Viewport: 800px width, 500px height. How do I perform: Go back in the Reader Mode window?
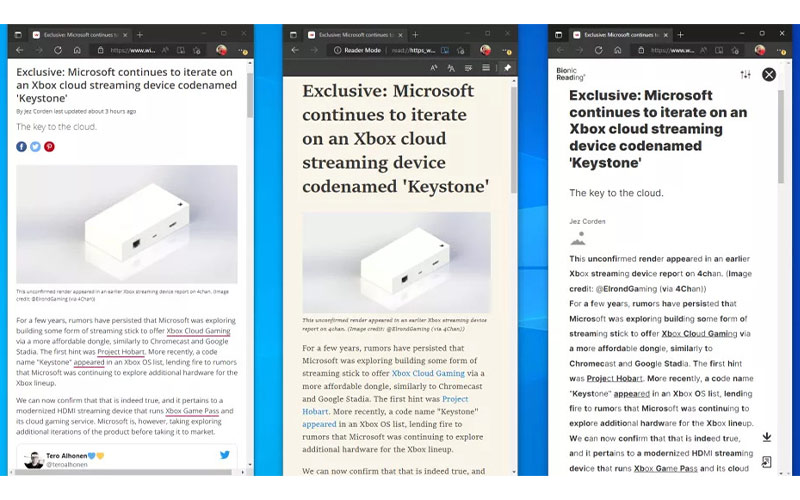[x=295, y=50]
